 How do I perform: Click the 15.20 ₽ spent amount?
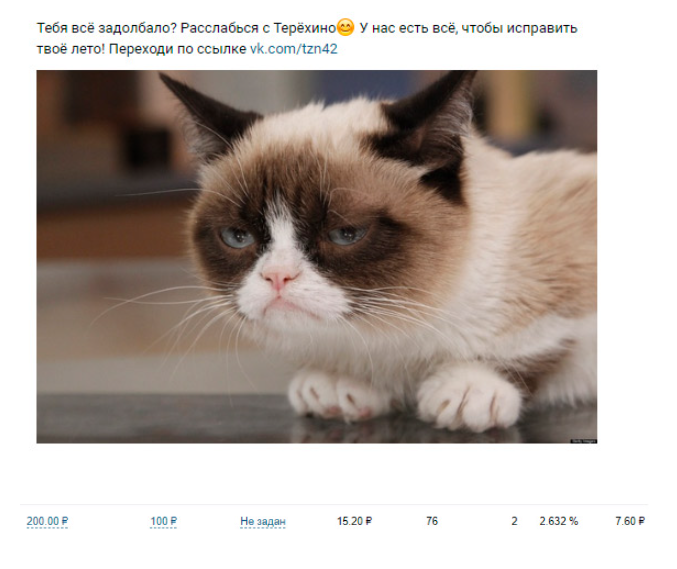click(354, 522)
